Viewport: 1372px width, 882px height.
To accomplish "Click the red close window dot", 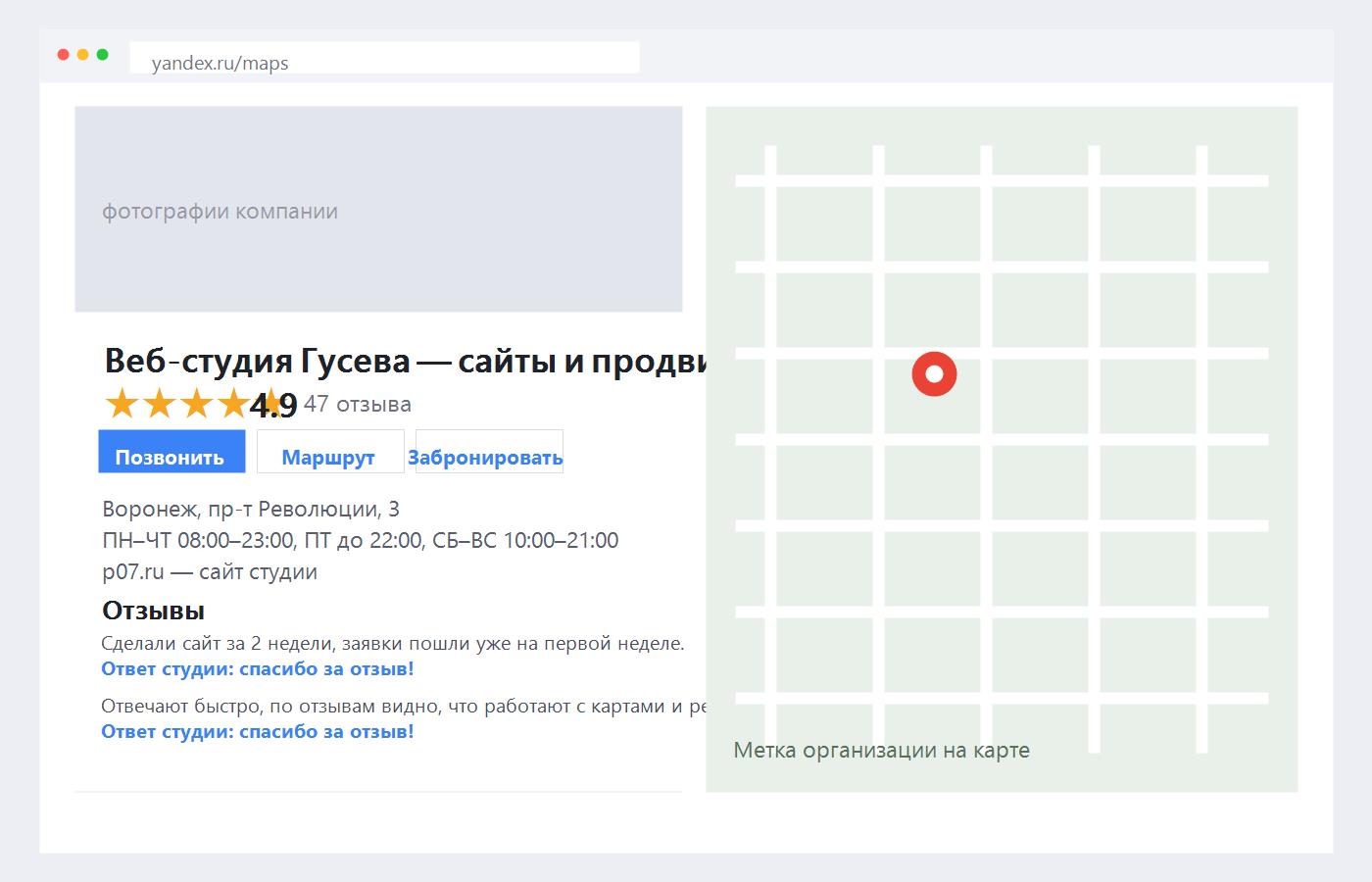I will pyautogui.click(x=64, y=55).
